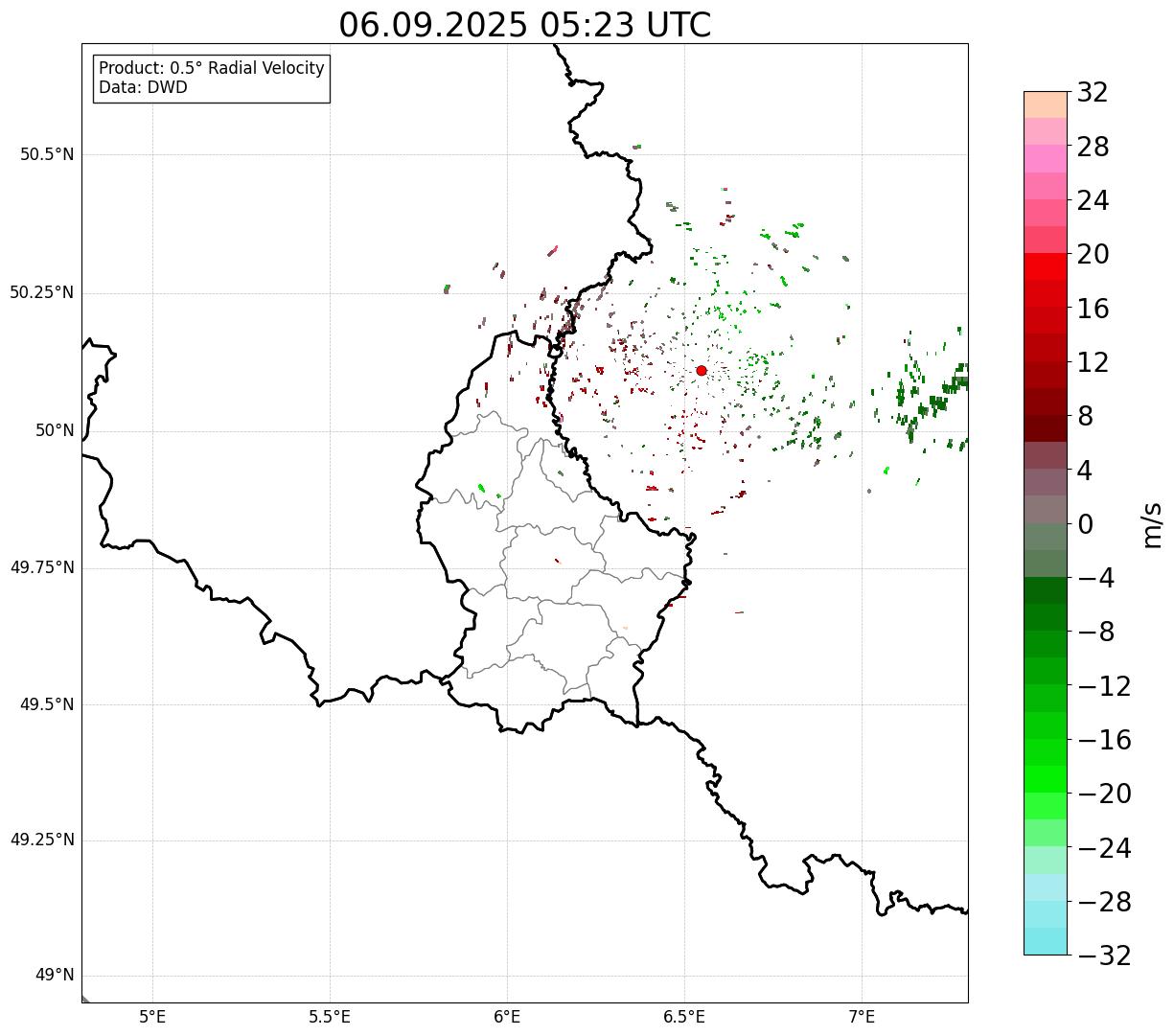Screen dimensions: 1174x1036
Task: Click the 6°E longitude label
Action: 508,1017
